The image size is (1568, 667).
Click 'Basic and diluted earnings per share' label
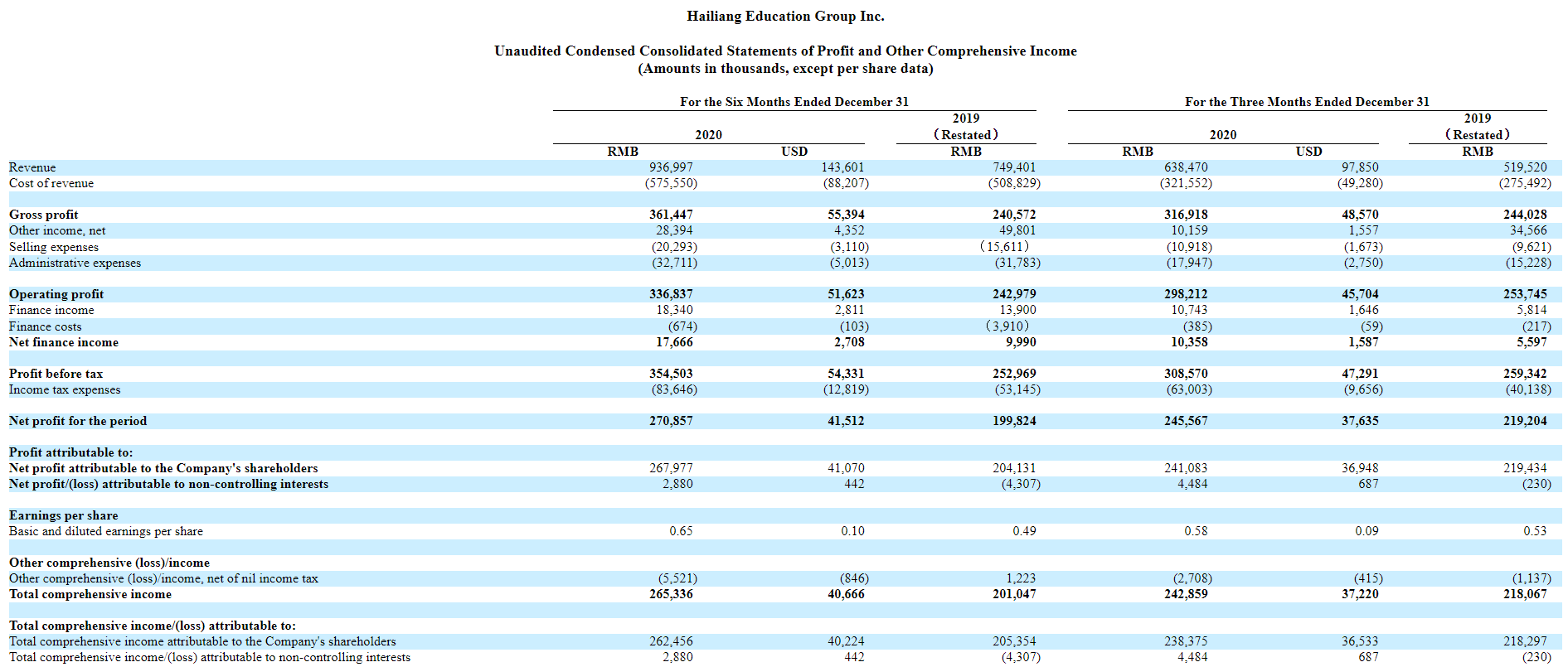[106, 531]
